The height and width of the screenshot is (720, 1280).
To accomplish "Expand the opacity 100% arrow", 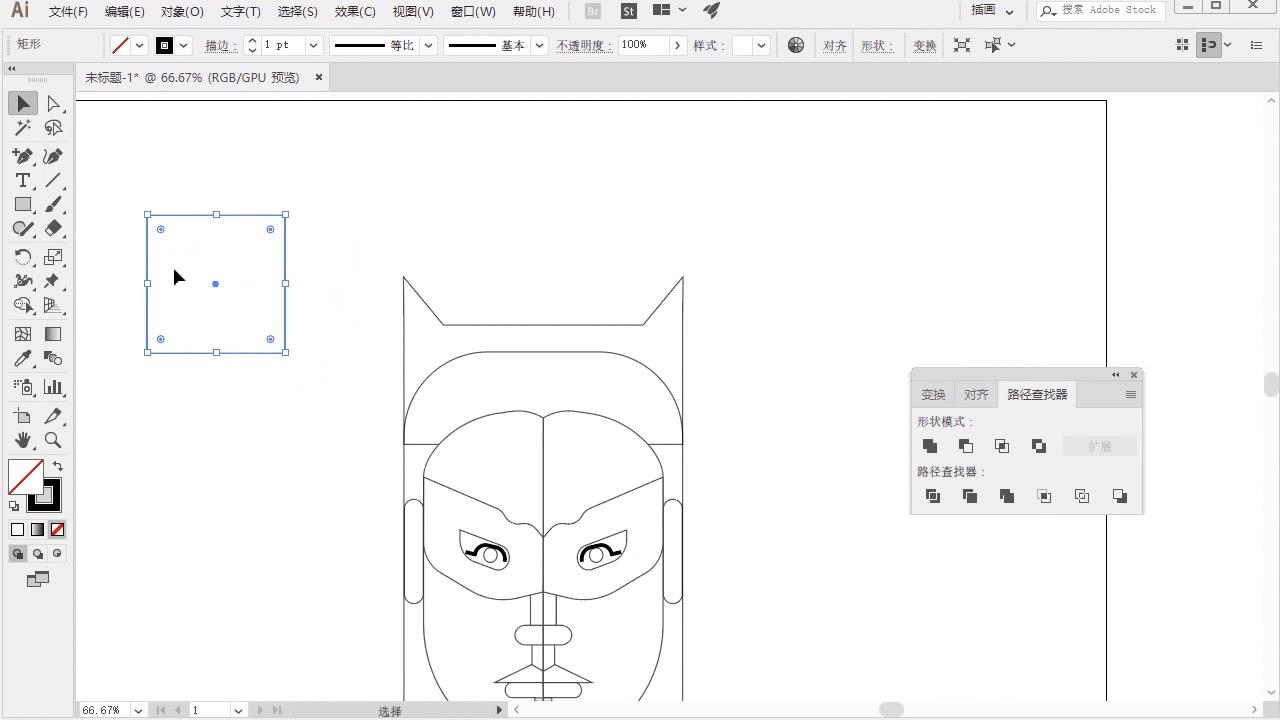I will point(677,45).
